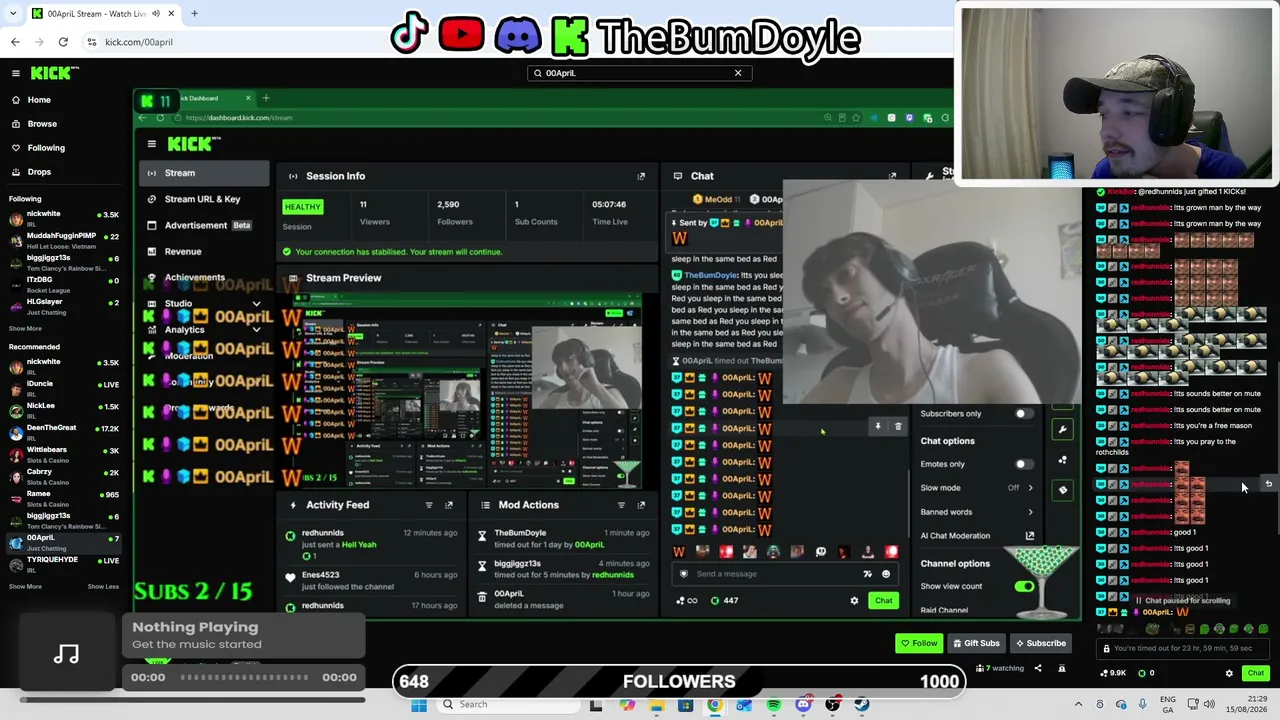Open Drops in the sidebar
The height and width of the screenshot is (720, 1280).
[39, 172]
